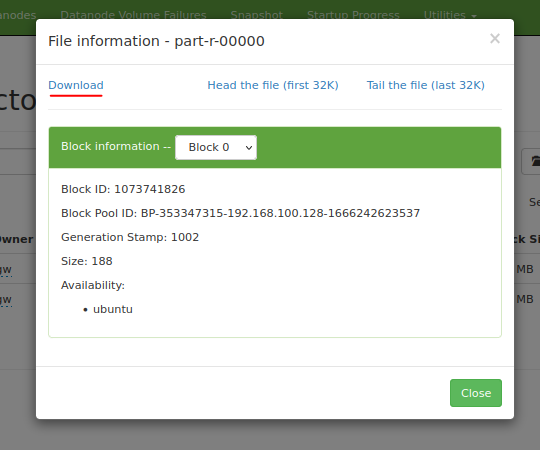Click the ubuntu availability entry
Image resolution: width=540 pixels, height=450 pixels.
[113, 309]
